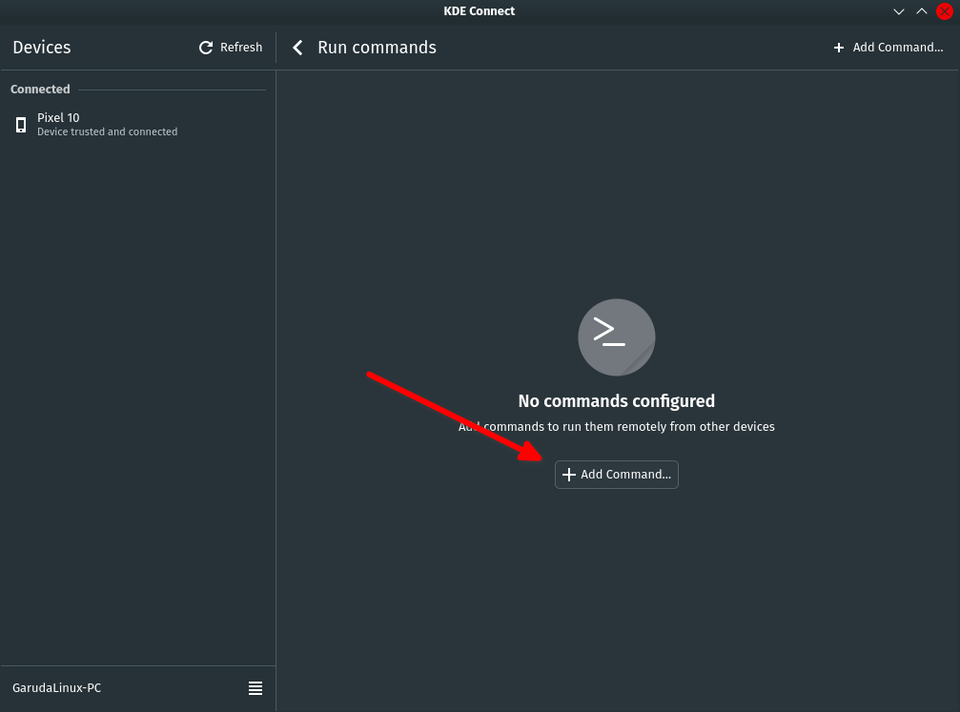Open the hamburger menu beside GarudaLinux-PC
960x712 pixels.
[x=255, y=688]
